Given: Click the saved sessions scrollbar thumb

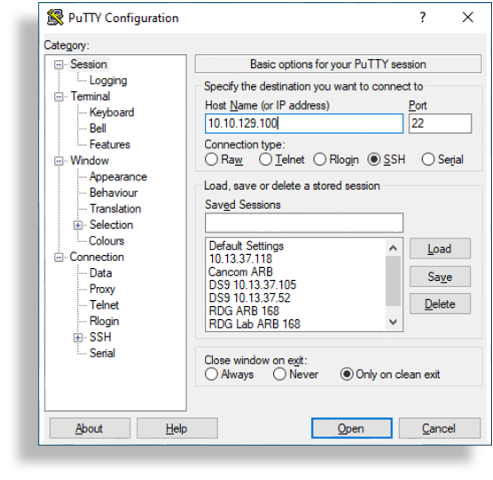Looking at the screenshot, I should click(x=393, y=281).
